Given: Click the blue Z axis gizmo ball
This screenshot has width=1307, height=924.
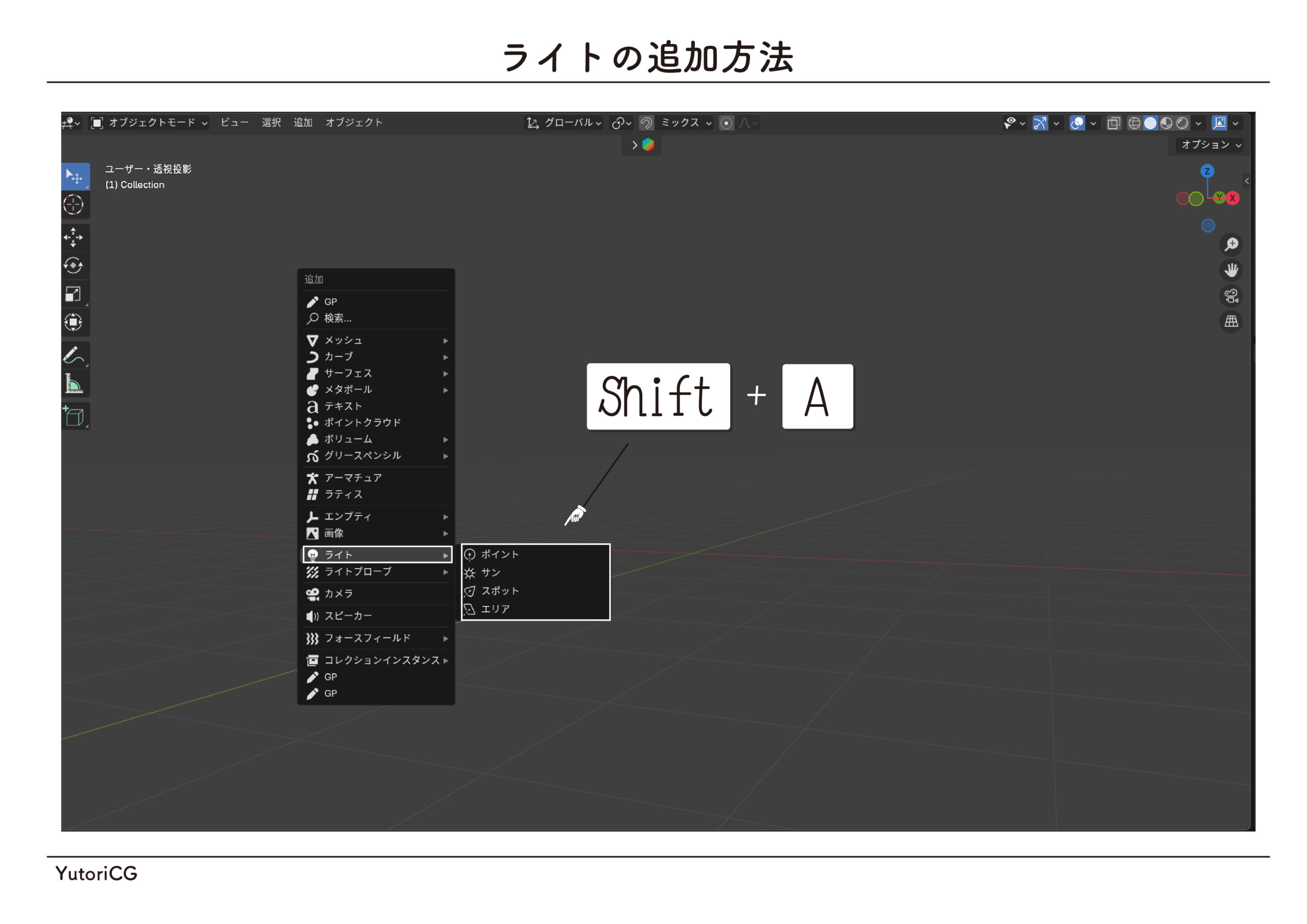Looking at the screenshot, I should (x=1207, y=171).
